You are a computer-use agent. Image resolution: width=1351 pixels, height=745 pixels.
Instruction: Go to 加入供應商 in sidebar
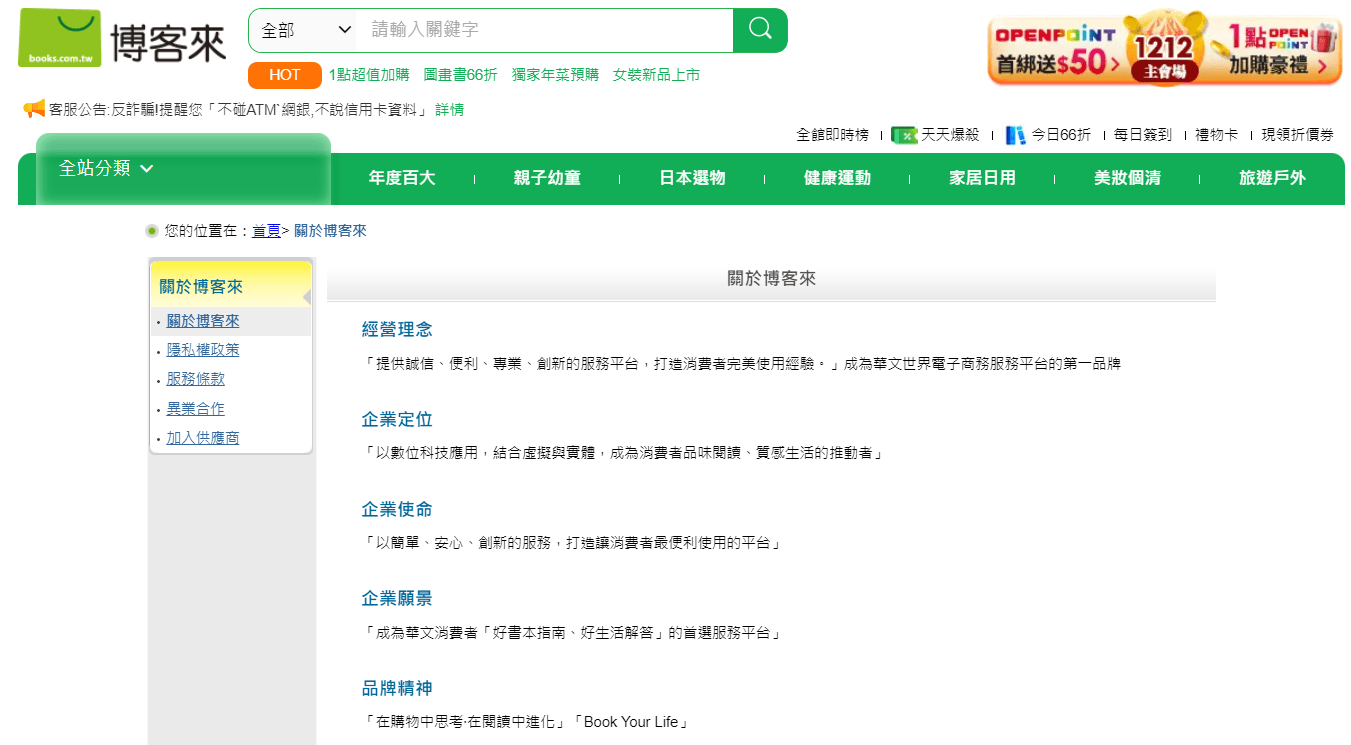pyautogui.click(x=203, y=437)
